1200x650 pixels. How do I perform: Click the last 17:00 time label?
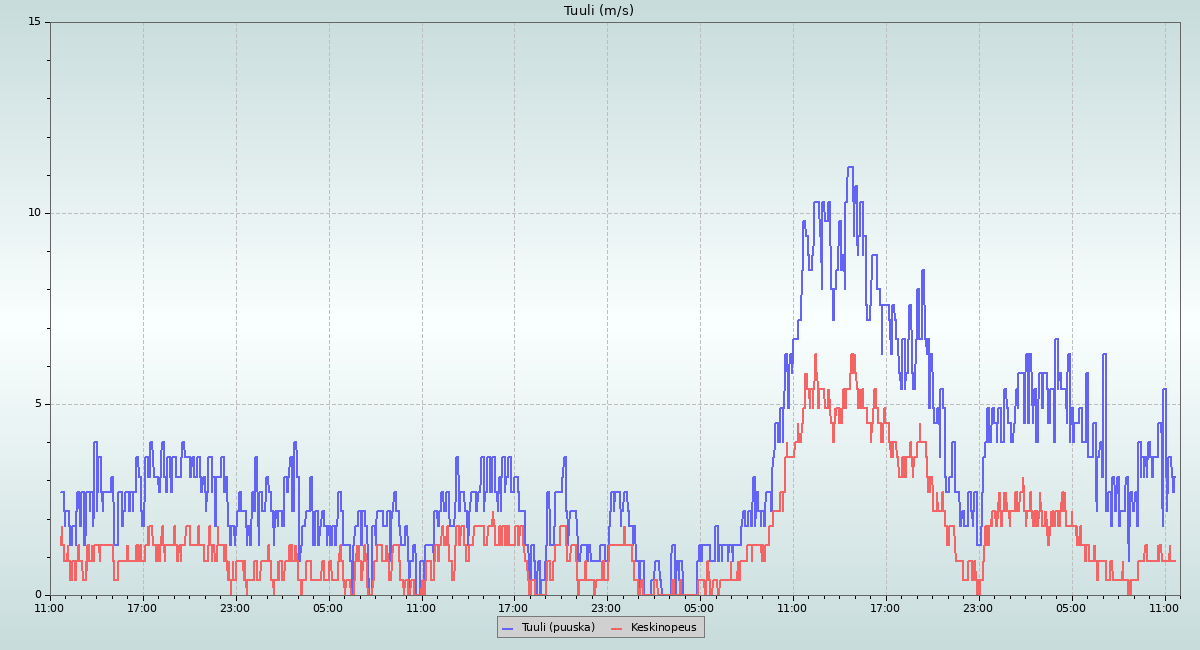tap(886, 608)
